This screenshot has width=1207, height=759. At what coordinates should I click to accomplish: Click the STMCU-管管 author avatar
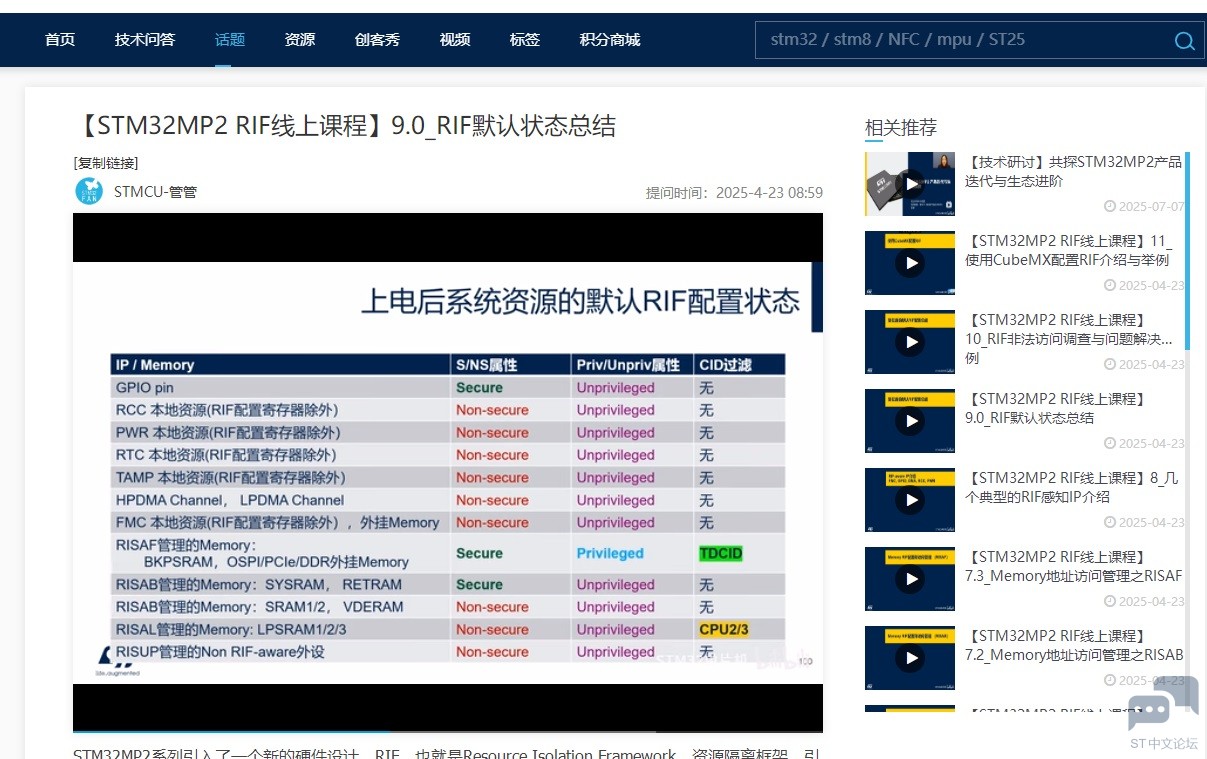pyautogui.click(x=89, y=191)
